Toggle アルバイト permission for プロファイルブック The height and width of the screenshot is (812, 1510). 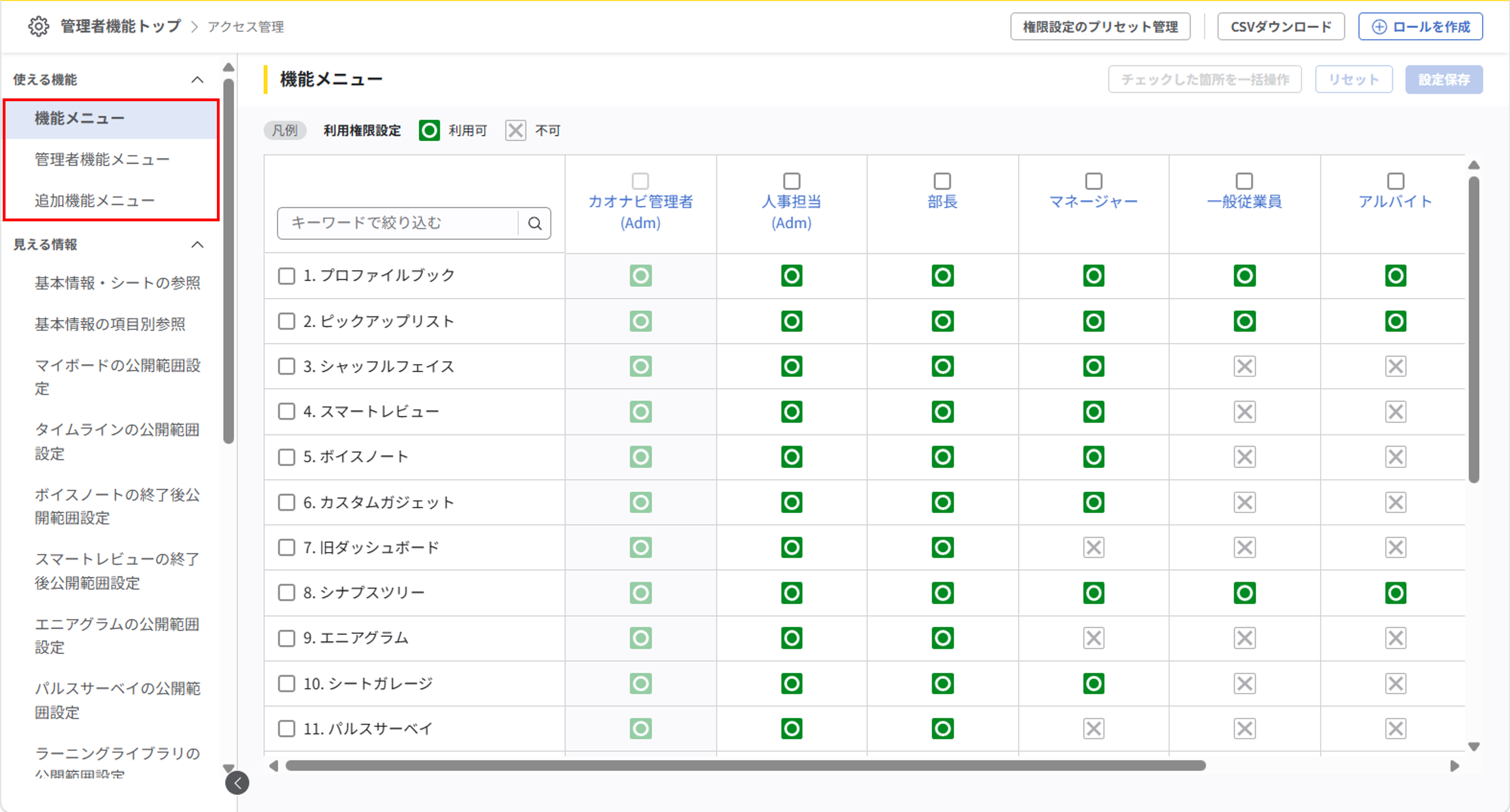1396,275
